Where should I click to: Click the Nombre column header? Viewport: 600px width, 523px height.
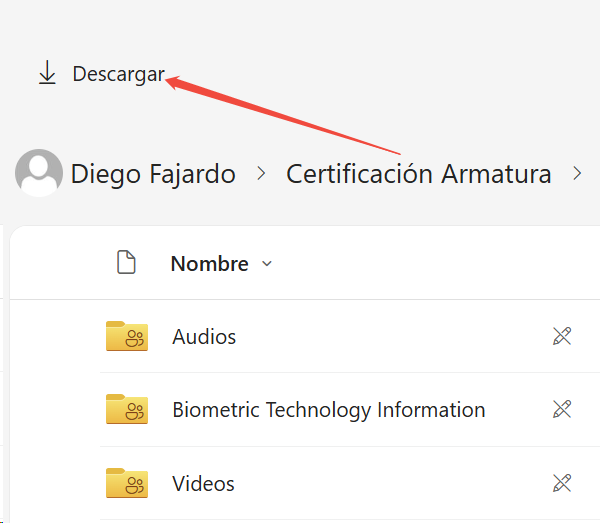pos(209,264)
